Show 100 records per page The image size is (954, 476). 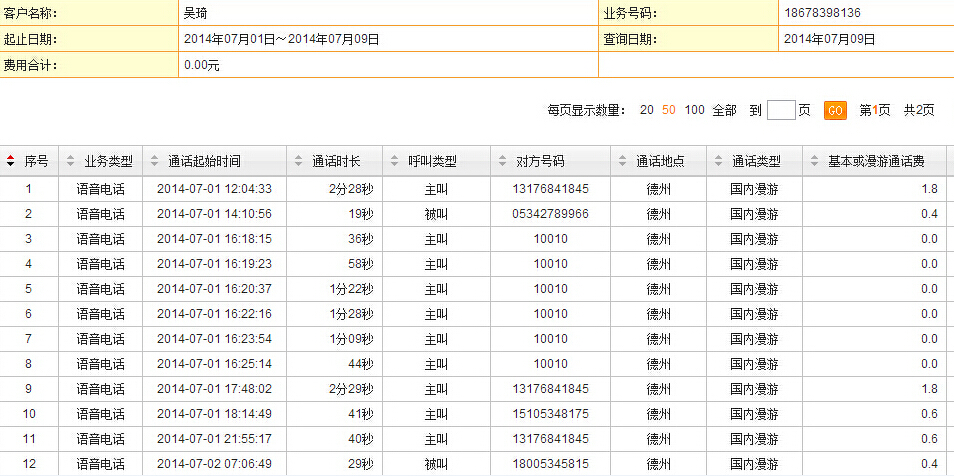pyautogui.click(x=694, y=110)
